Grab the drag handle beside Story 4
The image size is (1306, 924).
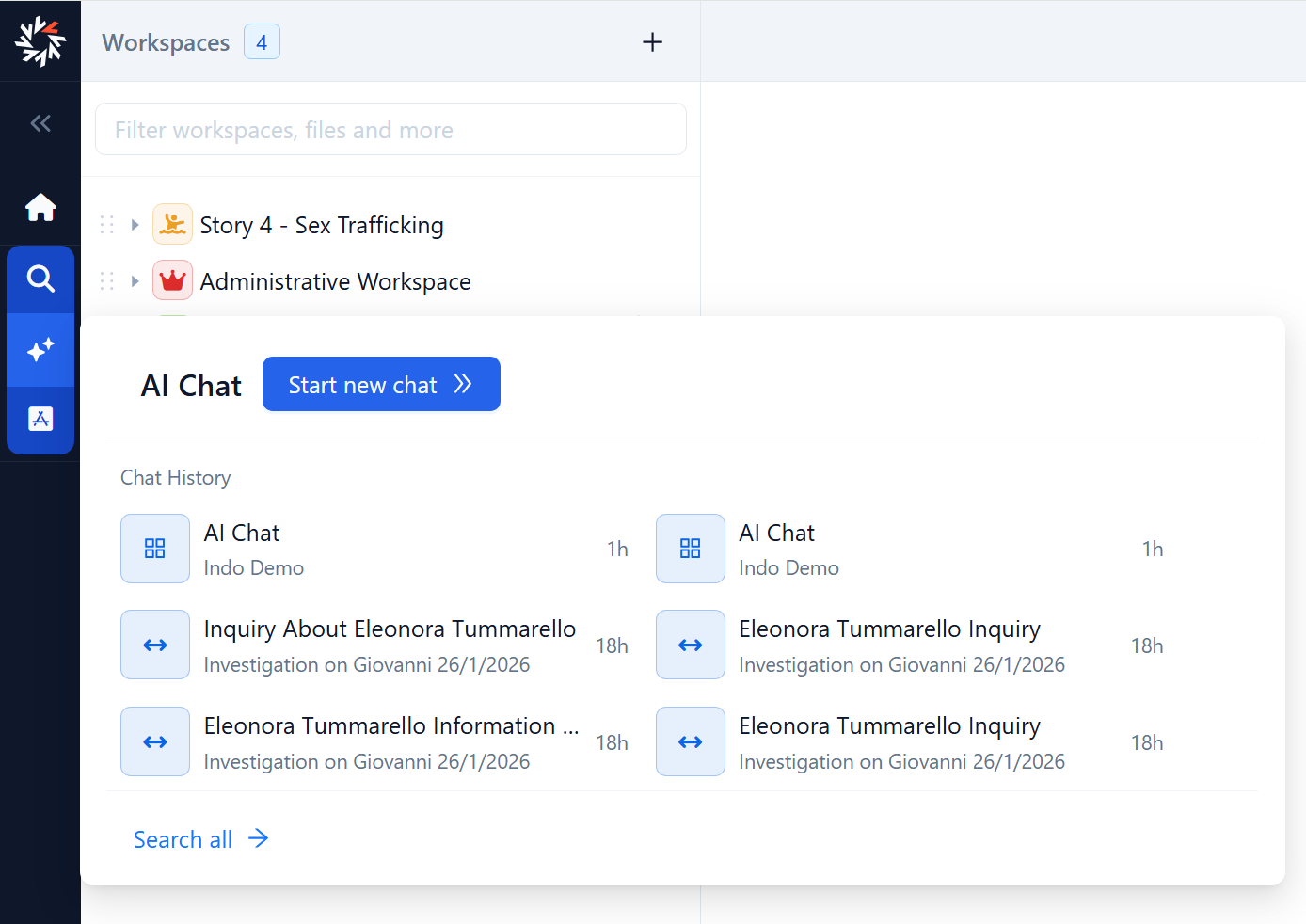click(107, 225)
